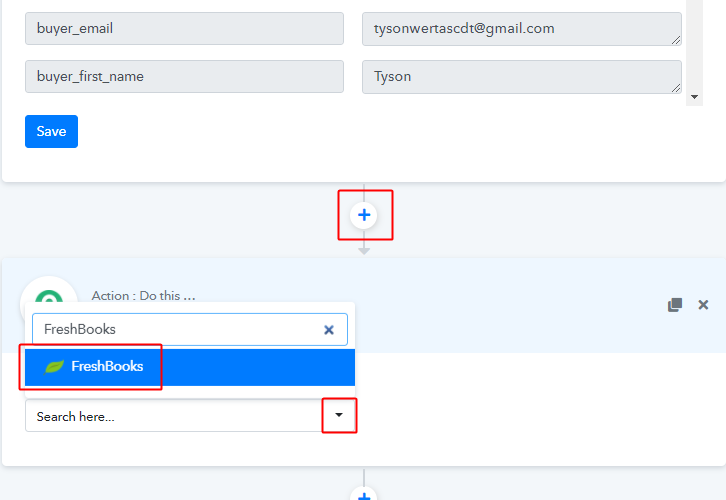Viewport: 726px width, 500px height.
Task: Click the FreshBooks leaf logo in the result
Action: pyautogui.click(x=54, y=367)
